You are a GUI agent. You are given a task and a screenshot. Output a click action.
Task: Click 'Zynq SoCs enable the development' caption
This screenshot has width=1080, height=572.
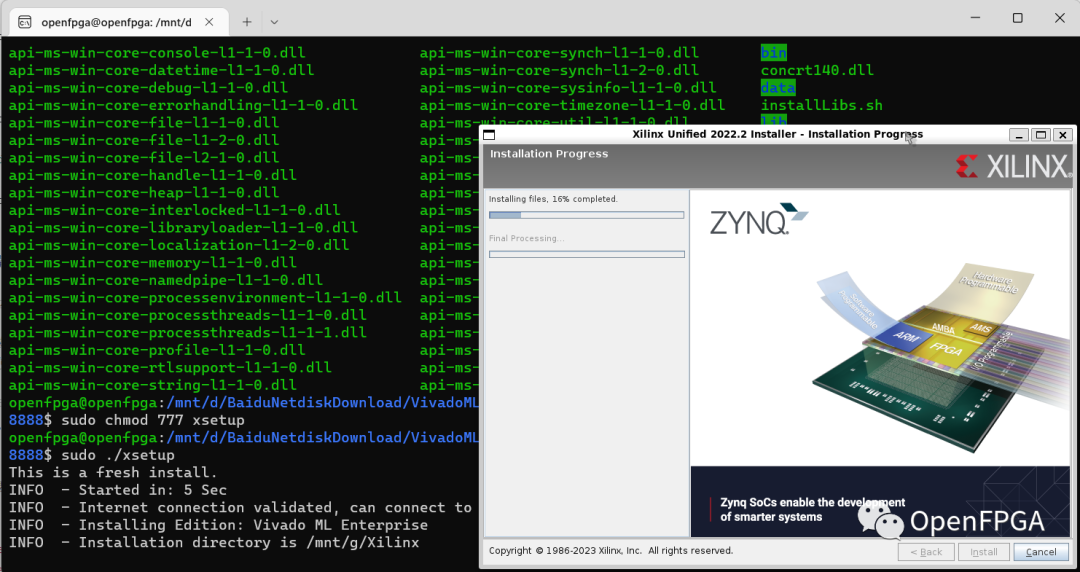tap(813, 502)
